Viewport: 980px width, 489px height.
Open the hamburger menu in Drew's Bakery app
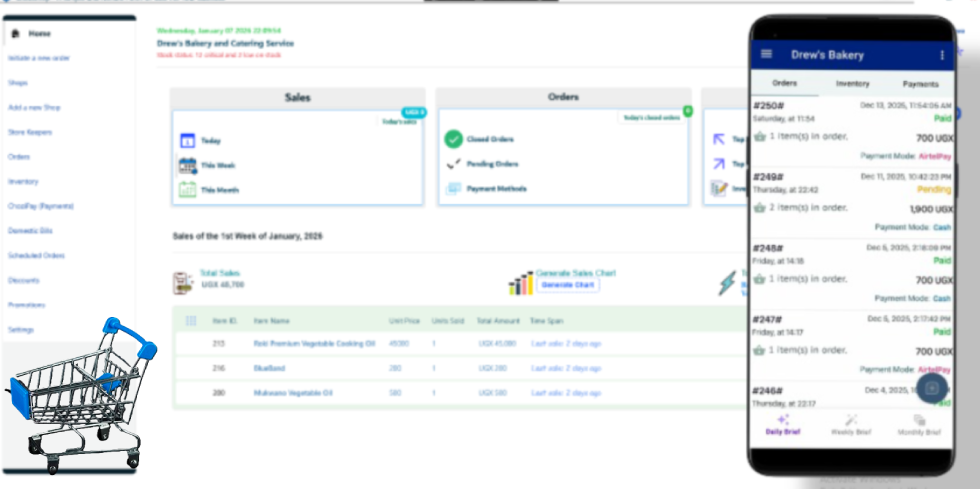pos(767,54)
